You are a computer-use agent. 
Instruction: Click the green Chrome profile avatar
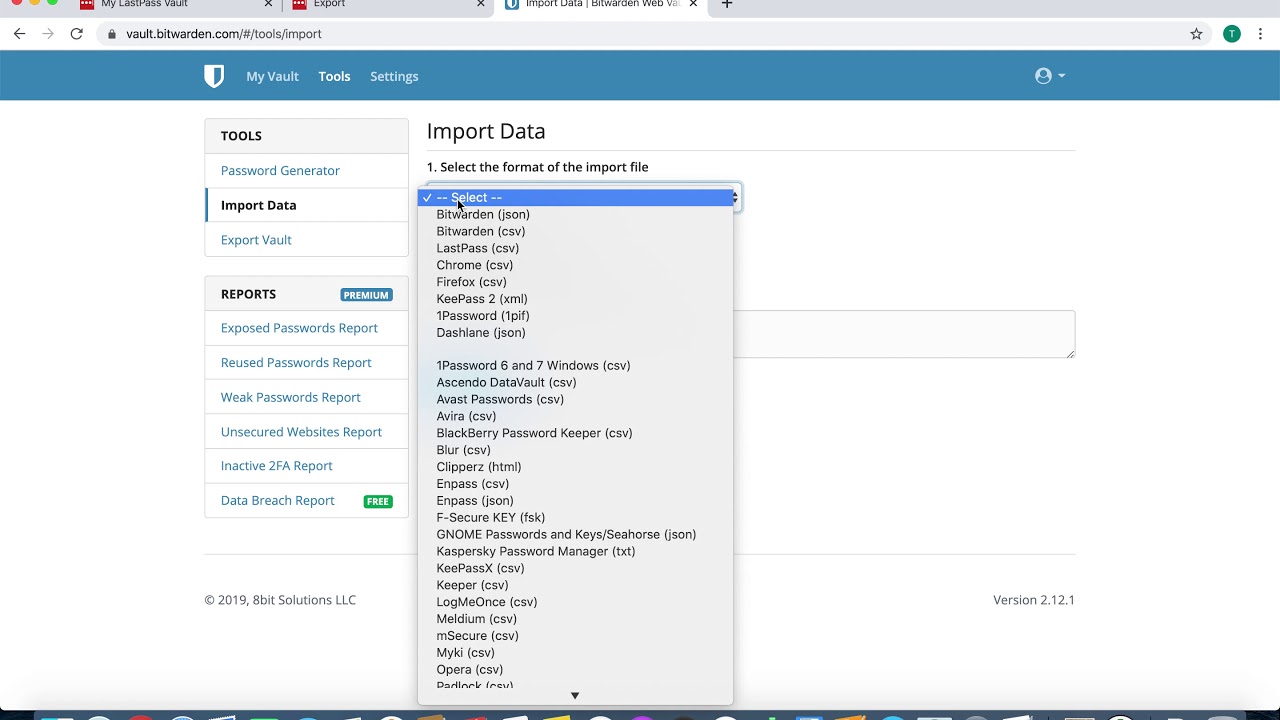(1232, 34)
